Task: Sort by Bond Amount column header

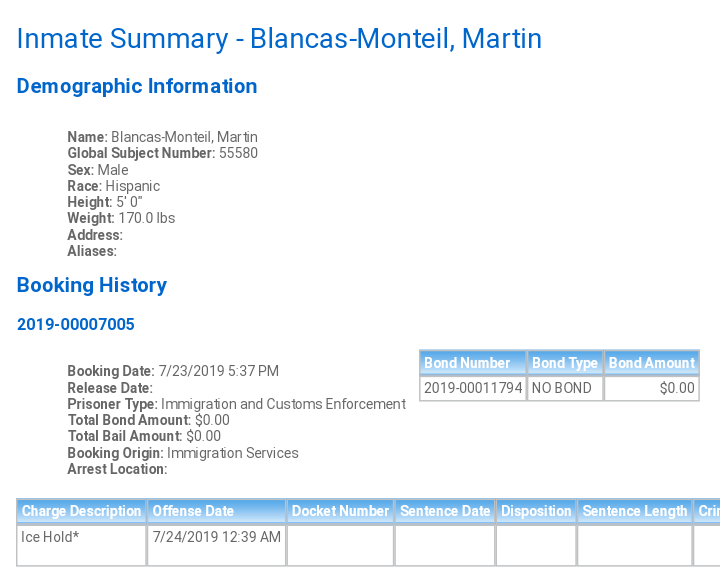Action: coord(652,363)
